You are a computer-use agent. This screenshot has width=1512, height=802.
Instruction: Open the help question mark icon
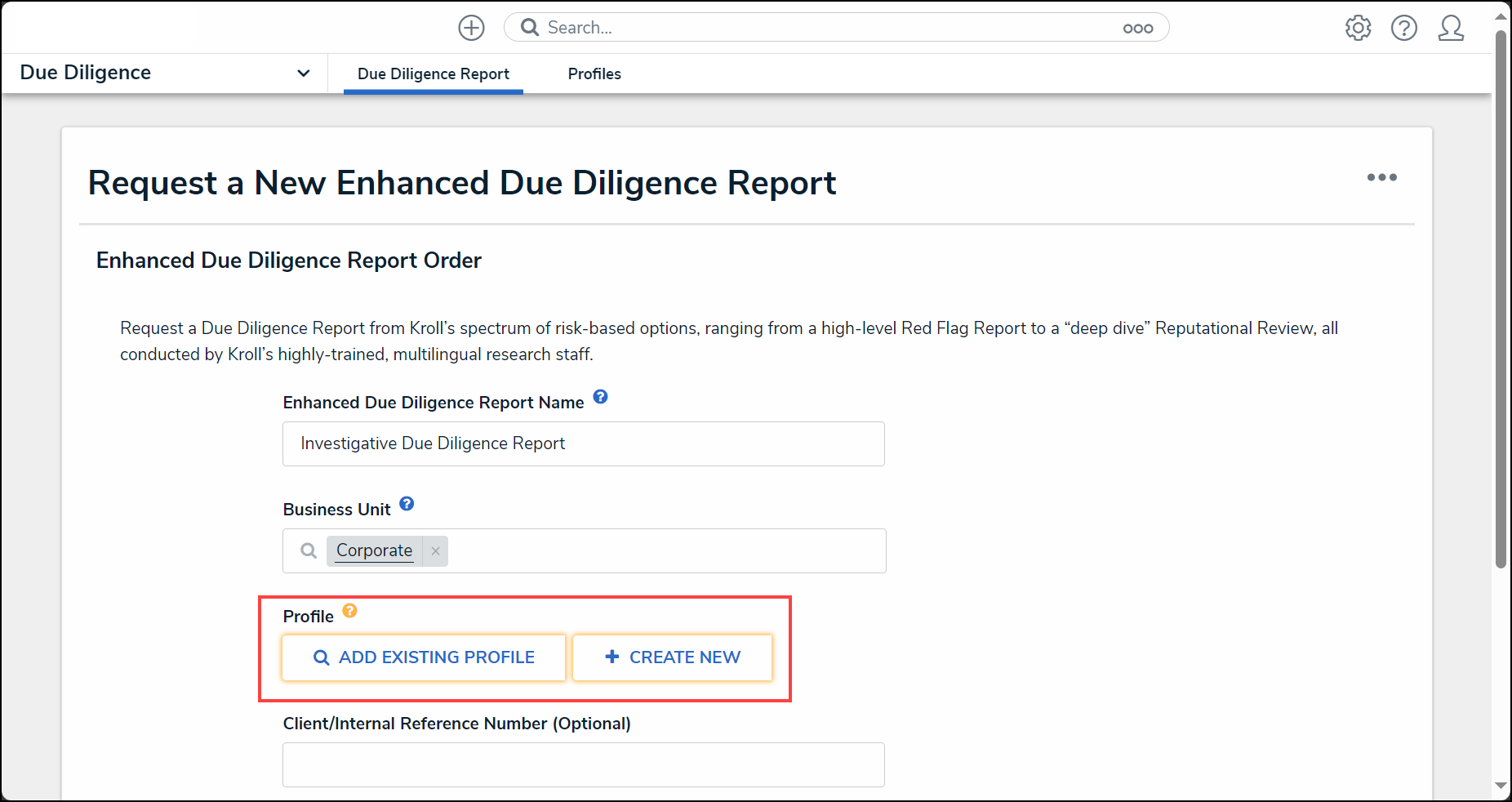click(x=1404, y=28)
